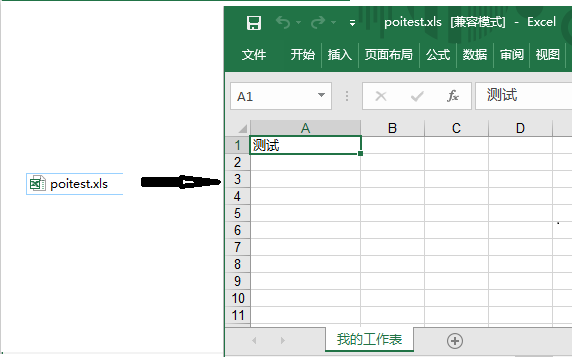Image resolution: width=574 pixels, height=361 pixels.
Task: Click the formula bar resize dots handle
Action: coord(347,96)
